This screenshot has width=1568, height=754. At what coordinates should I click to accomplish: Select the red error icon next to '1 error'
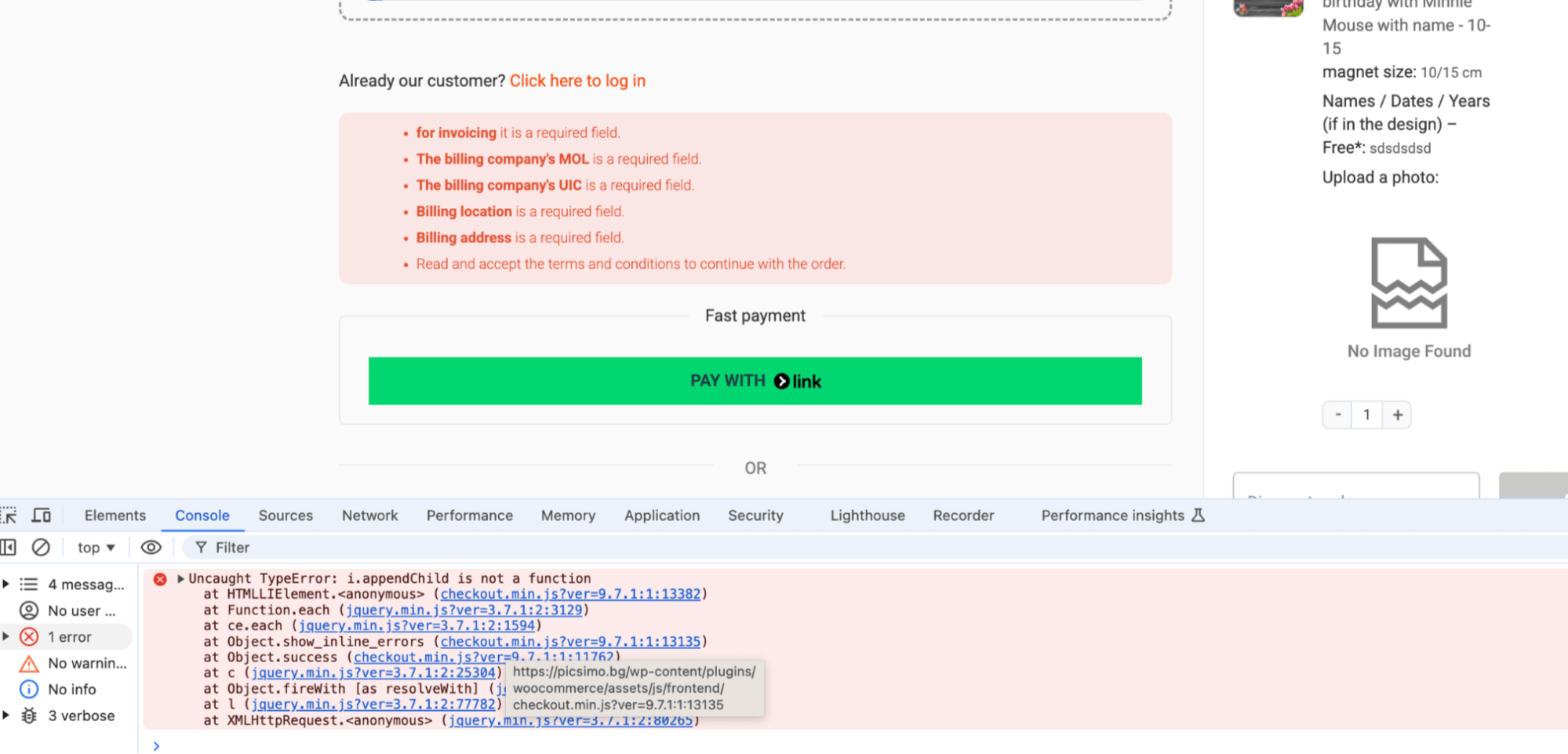point(29,636)
